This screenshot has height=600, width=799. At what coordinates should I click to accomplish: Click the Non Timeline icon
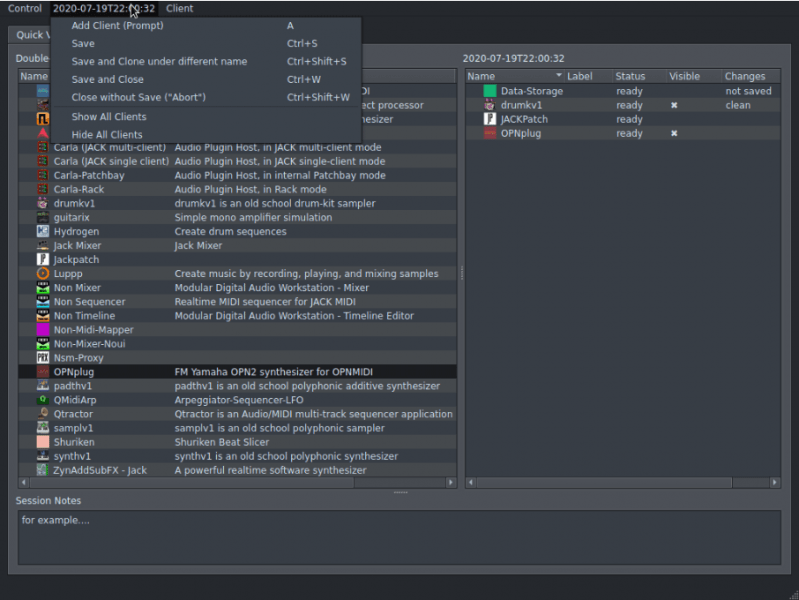click(43, 316)
